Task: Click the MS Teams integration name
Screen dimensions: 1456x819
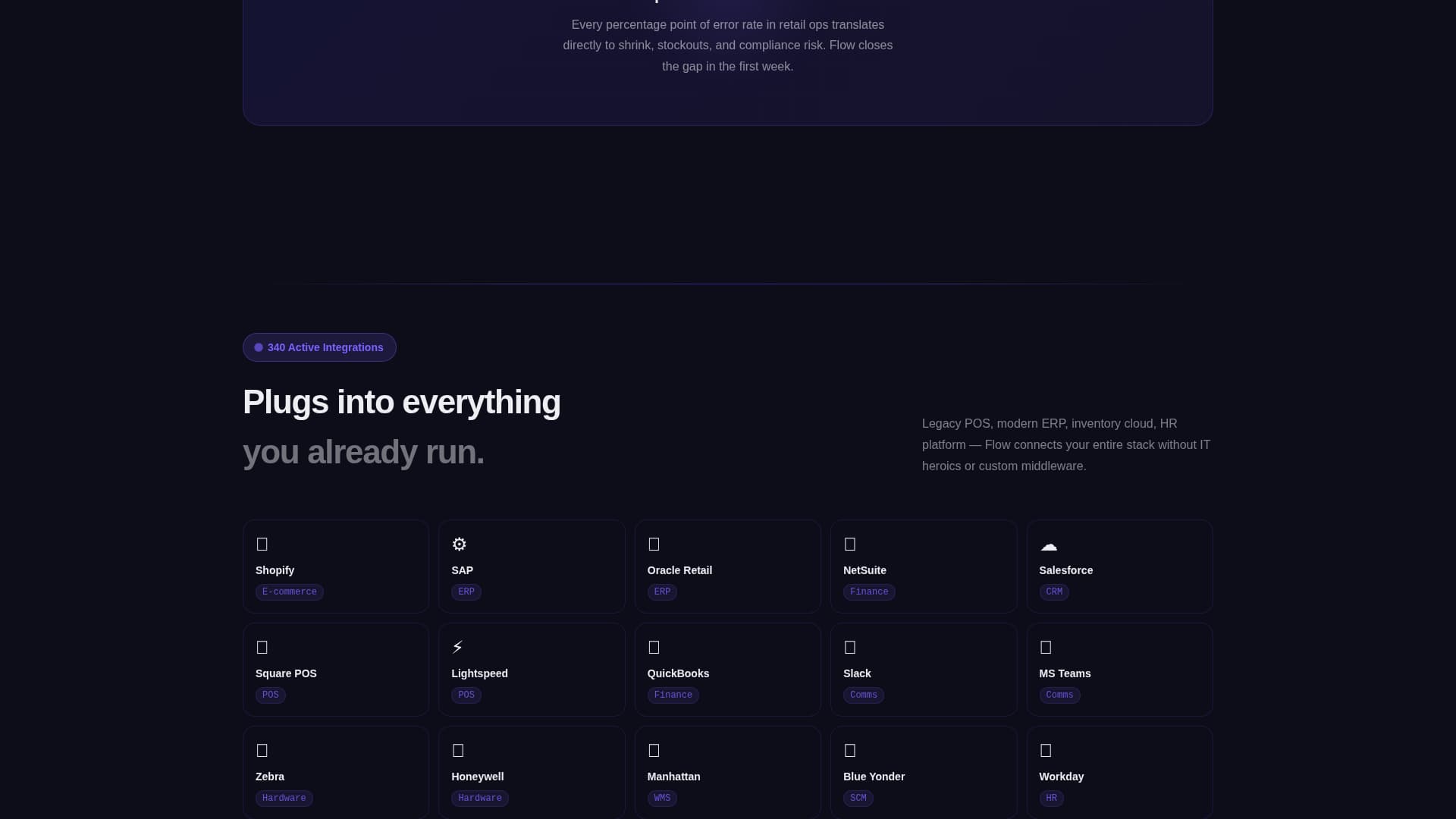Action: [1065, 673]
